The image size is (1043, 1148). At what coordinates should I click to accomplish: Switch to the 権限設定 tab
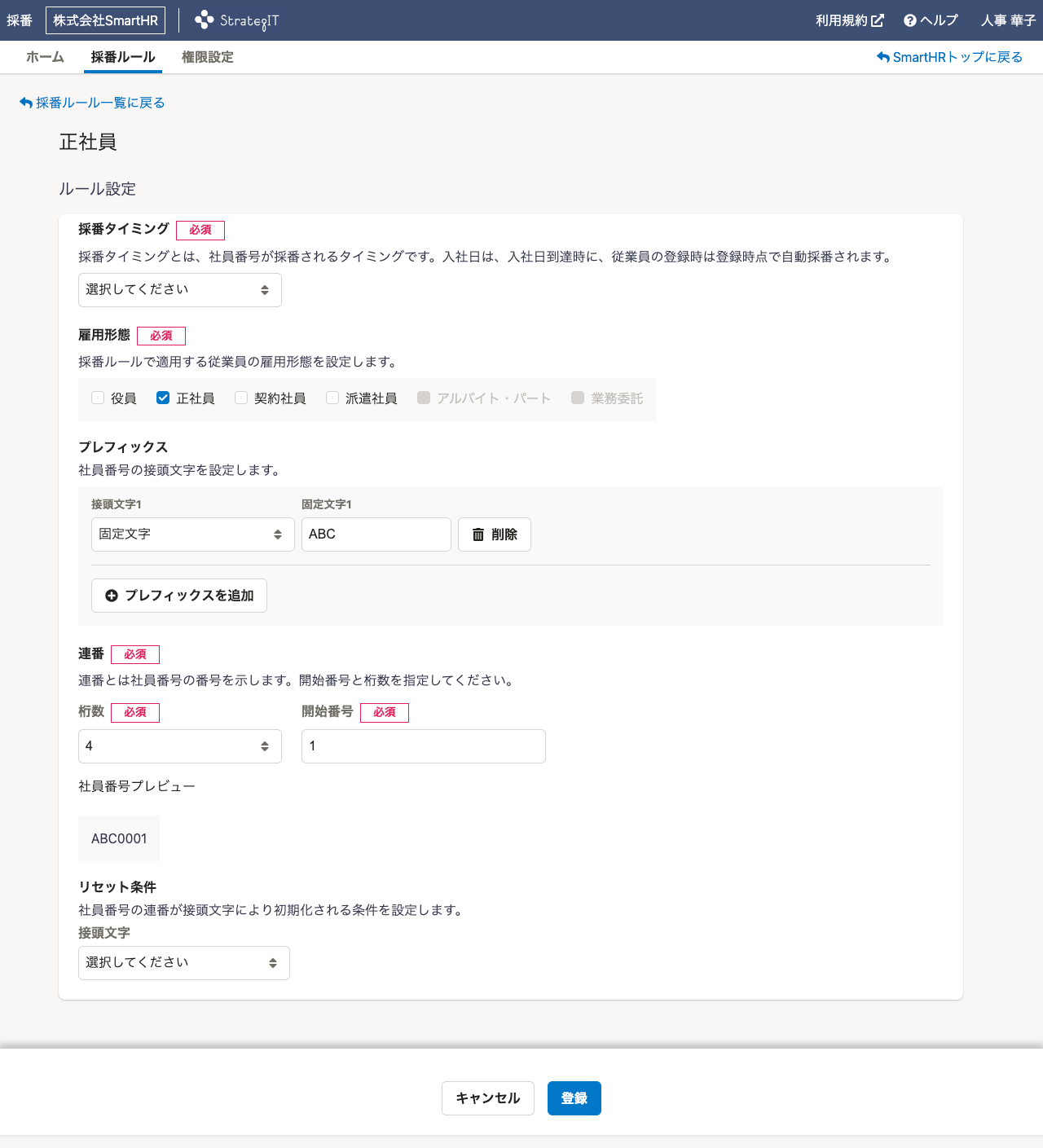(x=207, y=57)
